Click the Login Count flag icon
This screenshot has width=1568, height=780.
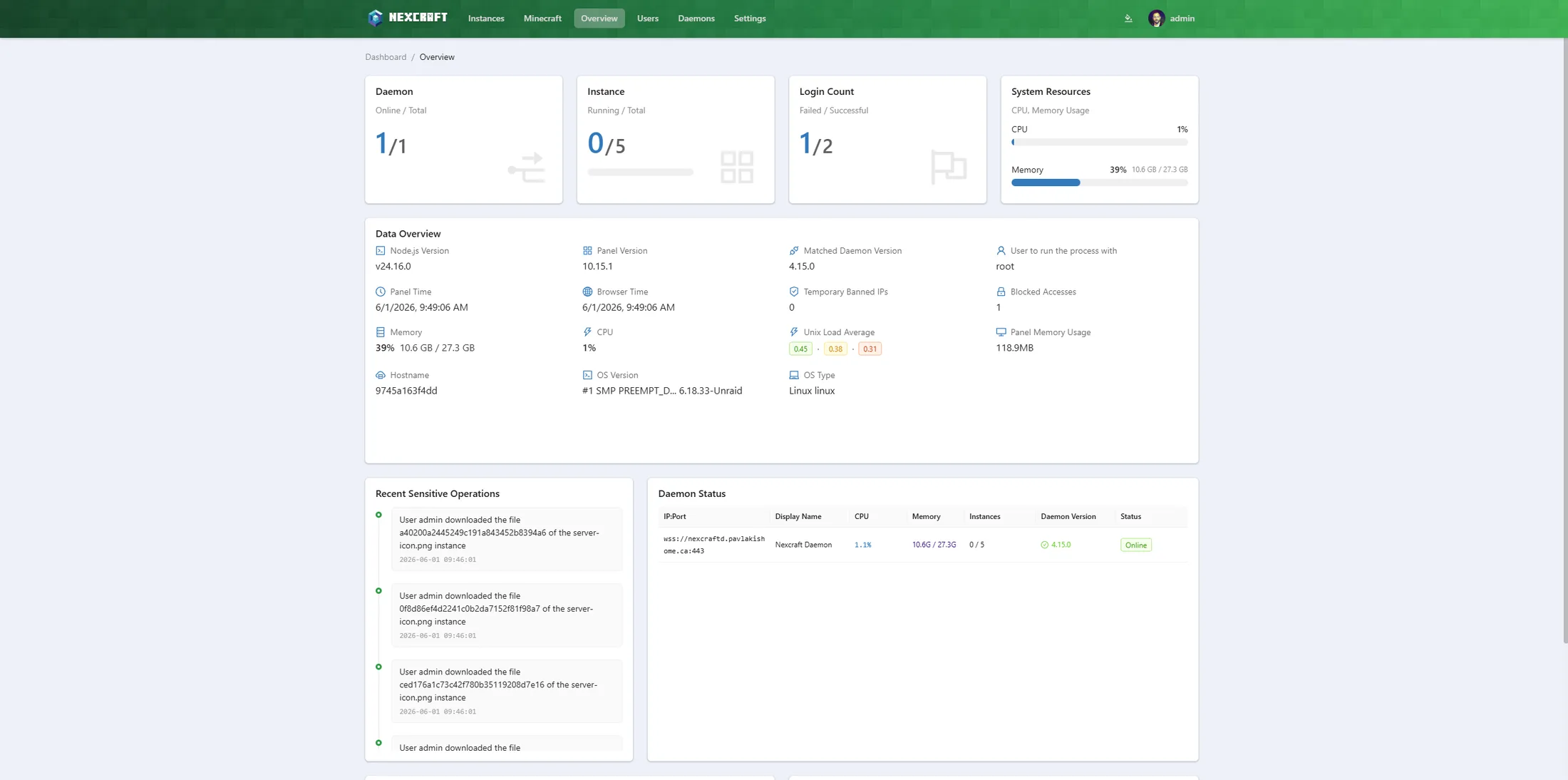click(x=949, y=168)
